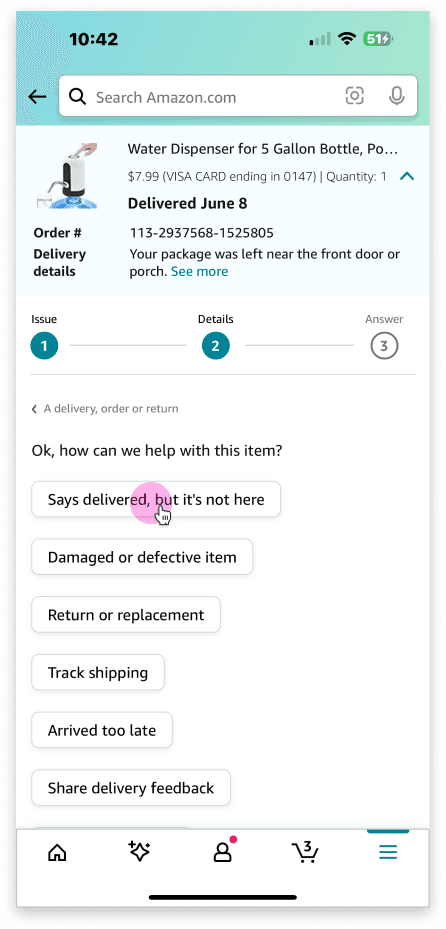Viewport: 446px width, 929px height.
Task: Tap the back arrow icon
Action: (x=37, y=97)
